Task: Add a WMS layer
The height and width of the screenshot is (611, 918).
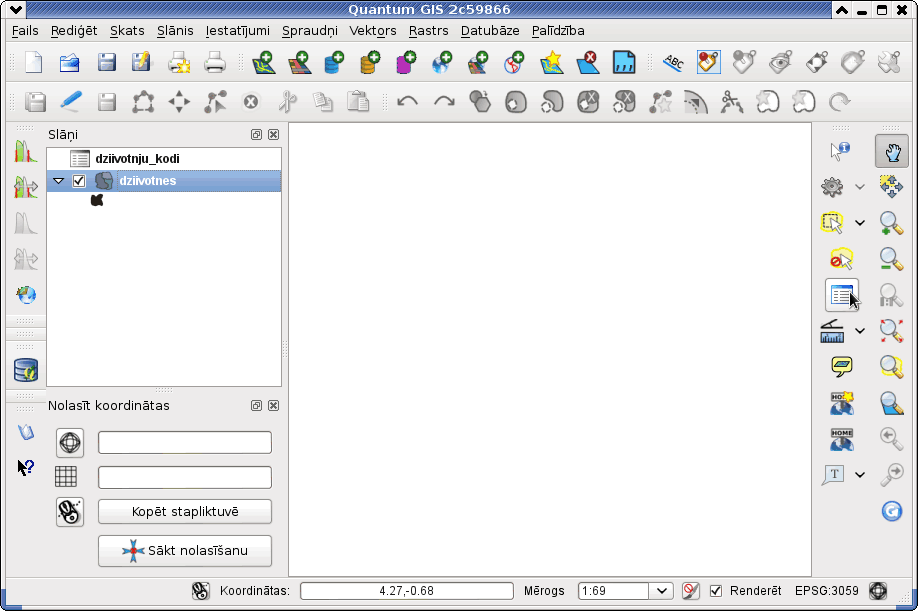Action: [x=443, y=62]
